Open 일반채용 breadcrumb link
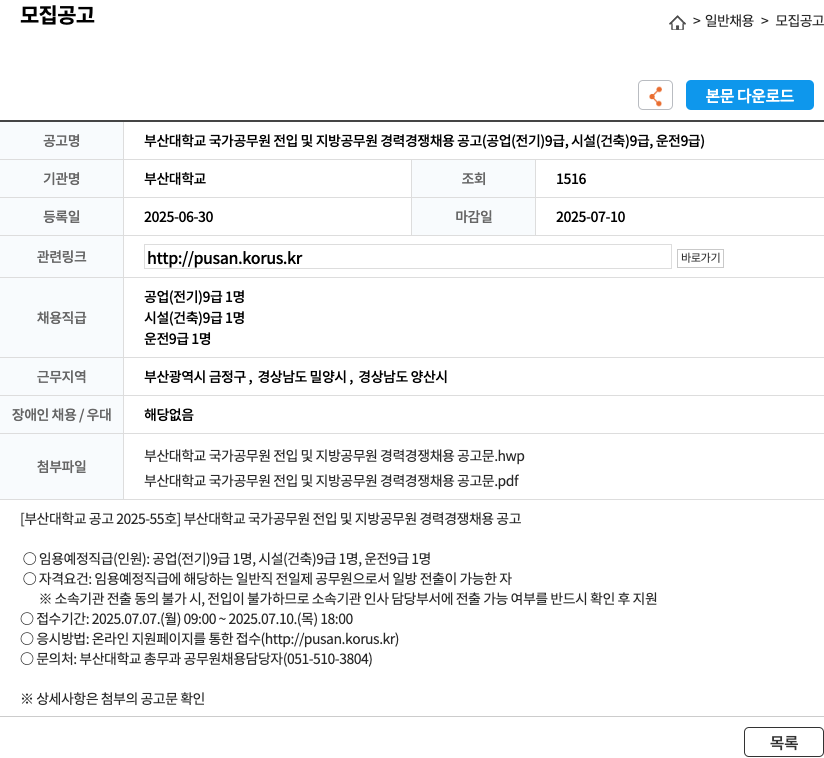The width and height of the screenshot is (824, 758). coord(729,21)
